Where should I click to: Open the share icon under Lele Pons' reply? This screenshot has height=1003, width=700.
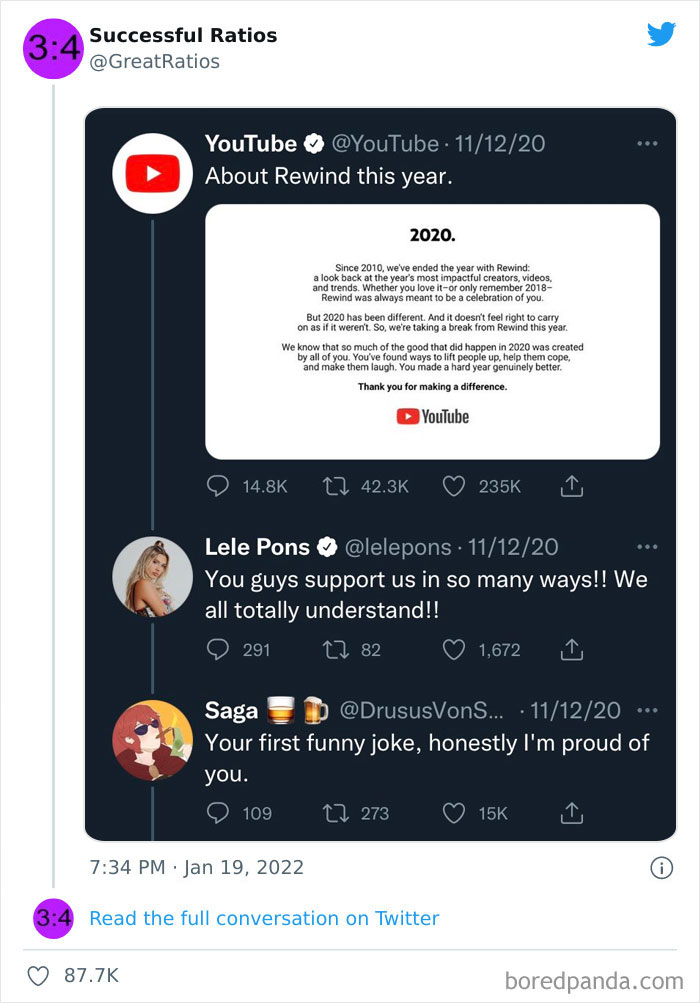click(571, 650)
